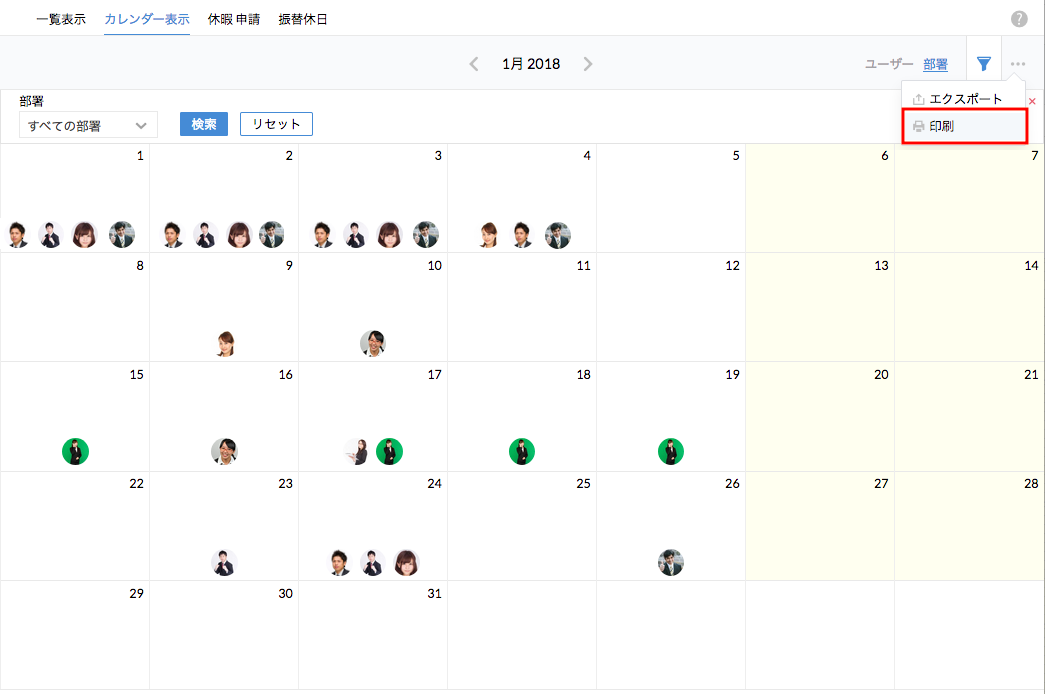Click the リセット reset button
1045x694 pixels.
[276, 124]
